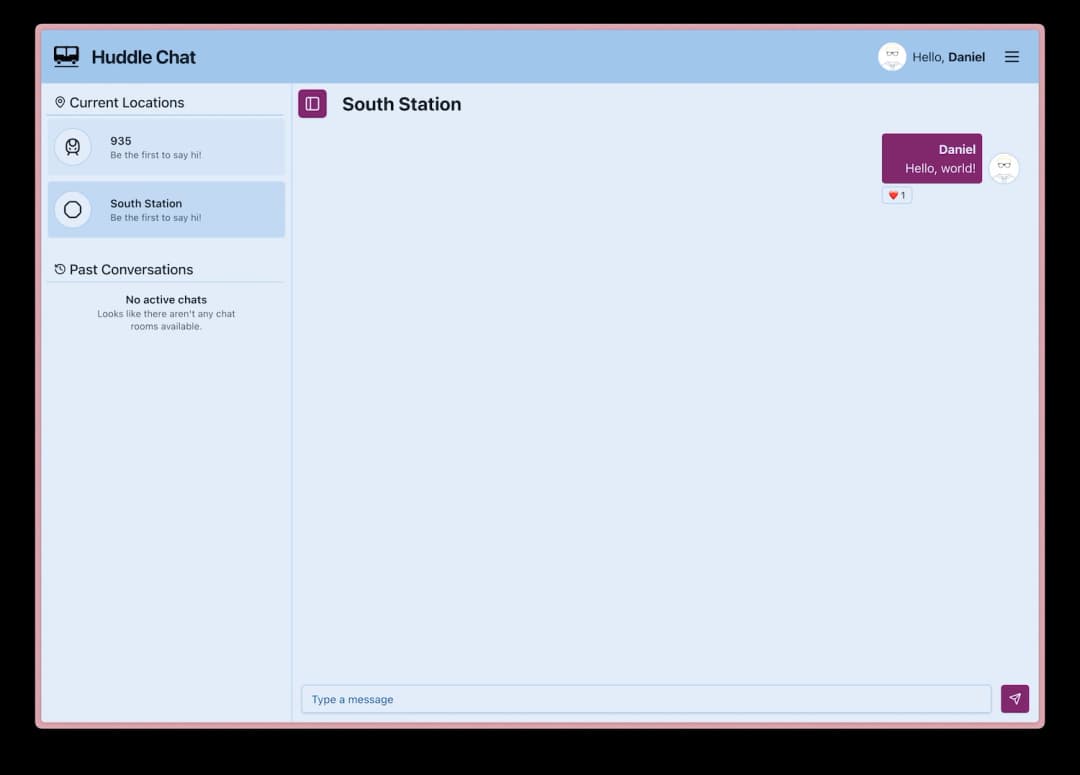Send the message with paper plane button
The width and height of the screenshot is (1080, 775).
[x=1015, y=699]
